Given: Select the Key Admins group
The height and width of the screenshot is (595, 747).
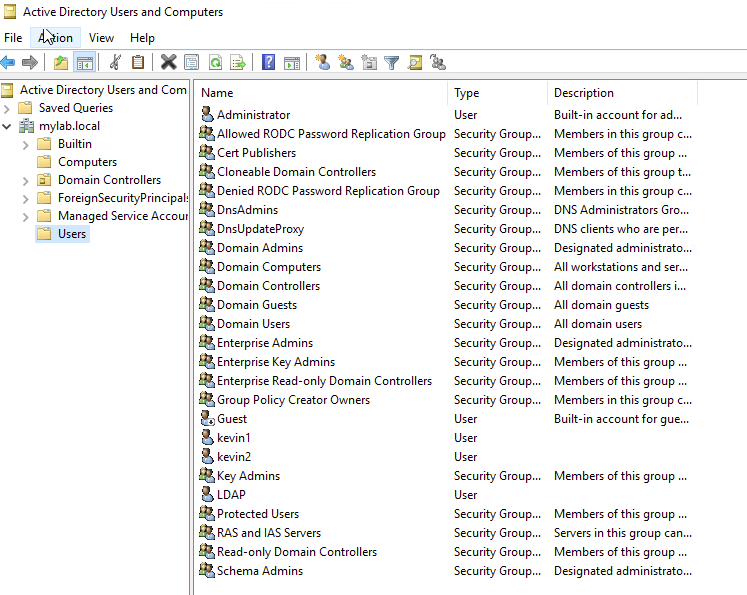Looking at the screenshot, I should 248,475.
